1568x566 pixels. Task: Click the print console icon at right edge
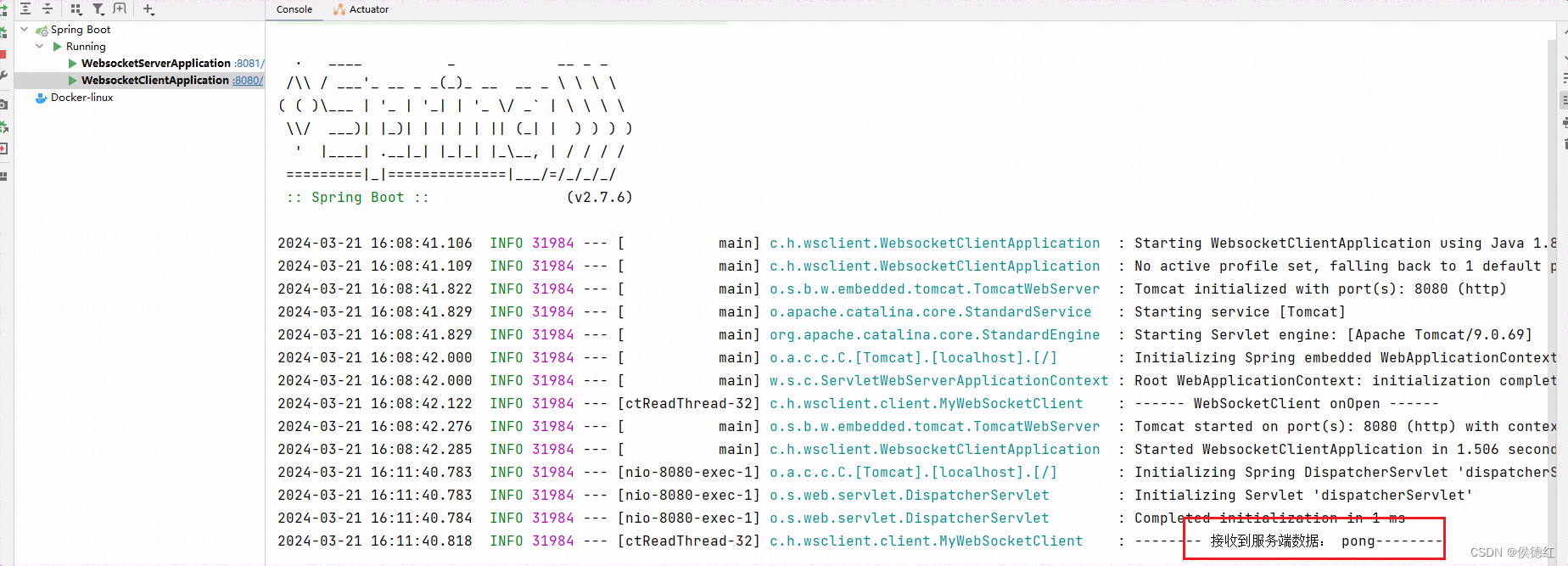pyautogui.click(x=1565, y=123)
